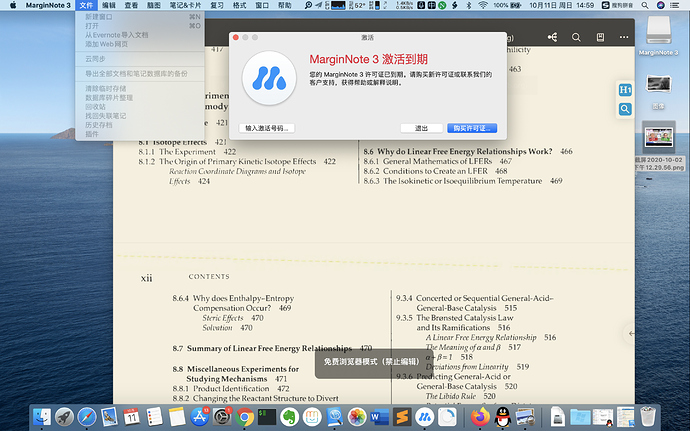This screenshot has height=431, width=690.
Task: Open Finder from the dock
Action: 42,416
